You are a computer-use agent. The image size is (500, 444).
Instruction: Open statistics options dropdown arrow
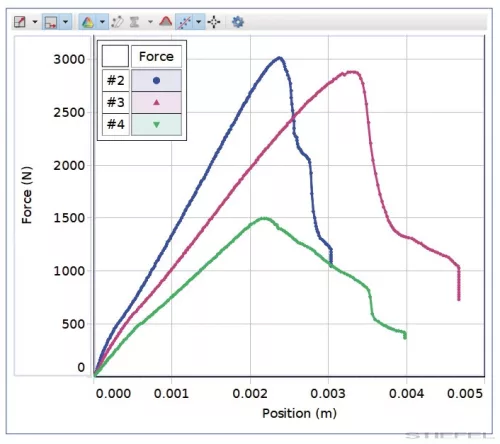[x=150, y=22]
